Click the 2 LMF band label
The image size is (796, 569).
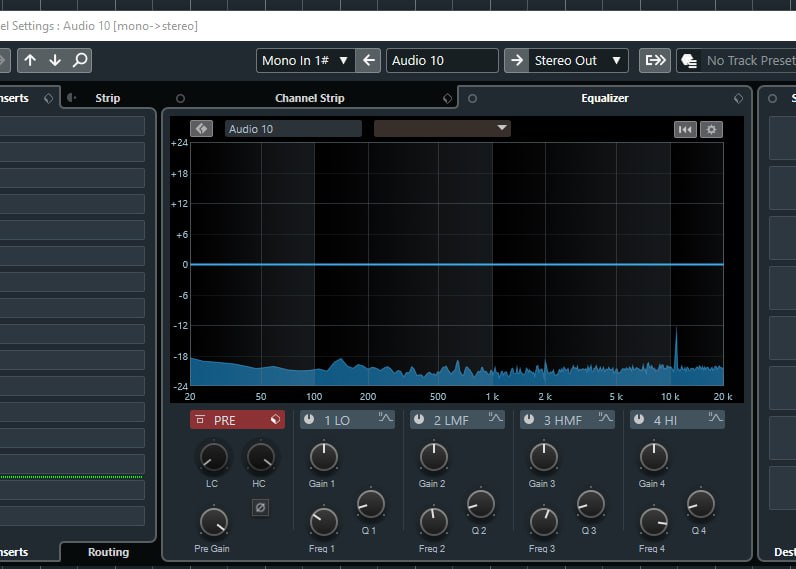click(451, 420)
